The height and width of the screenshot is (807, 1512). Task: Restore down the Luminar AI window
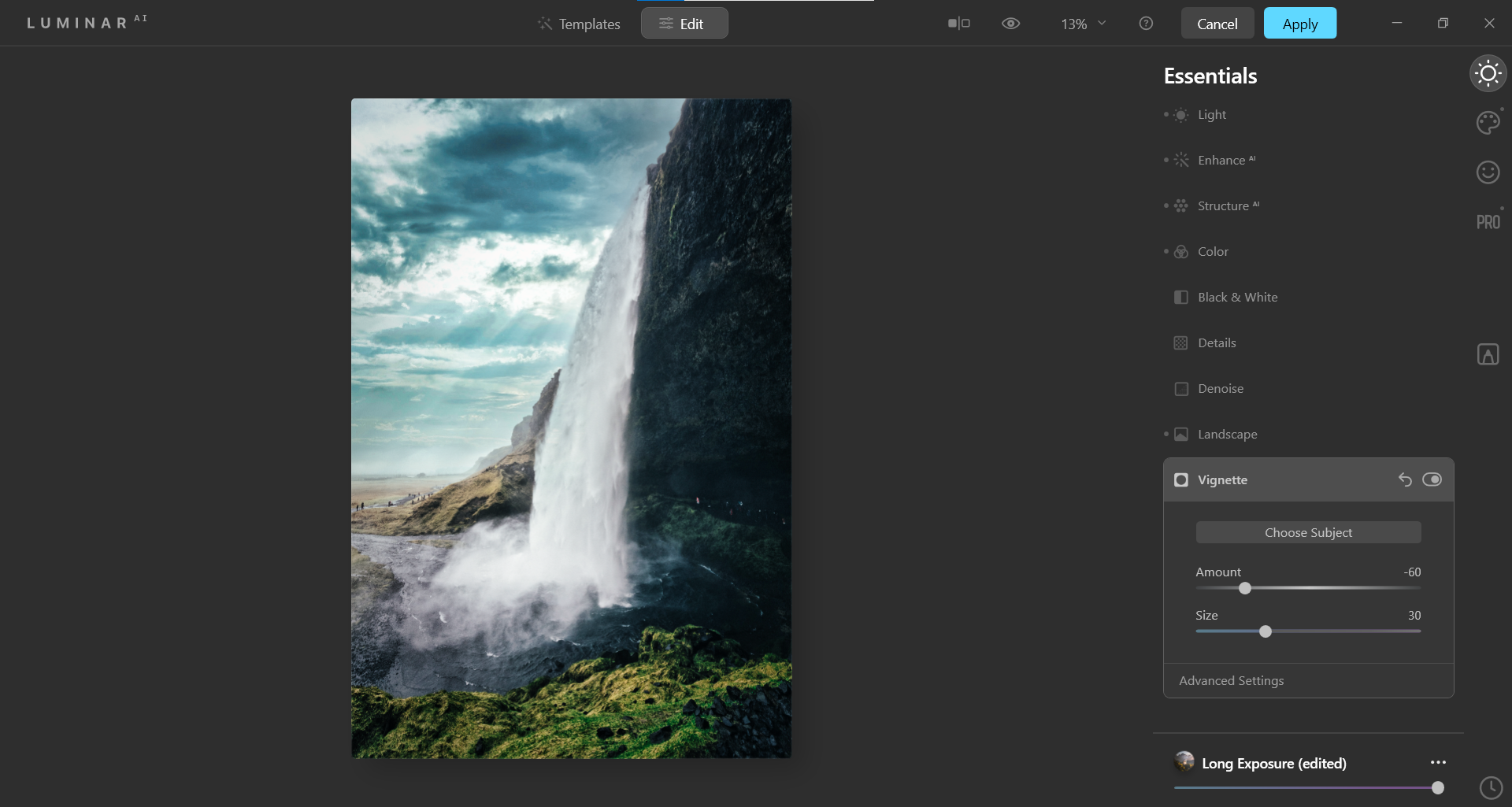[1443, 24]
